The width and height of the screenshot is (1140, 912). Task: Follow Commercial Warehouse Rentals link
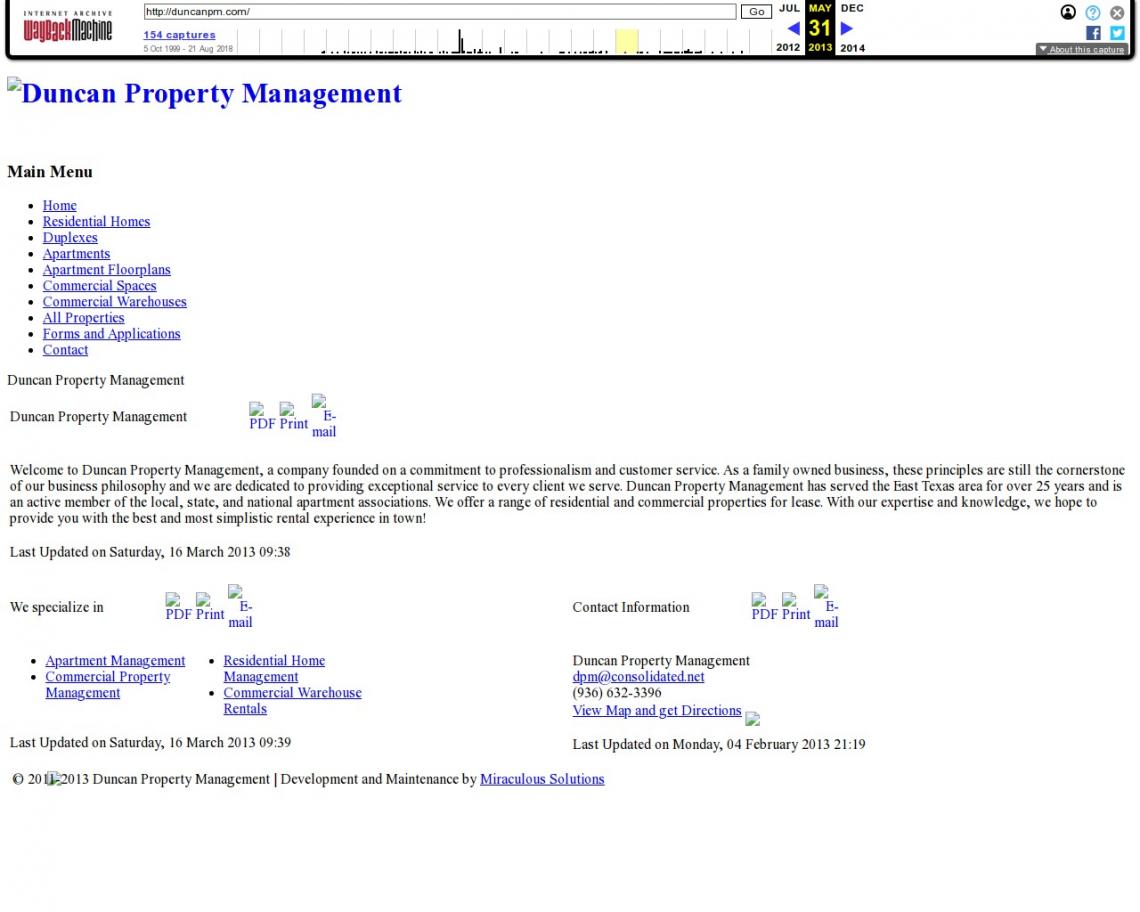coord(292,701)
